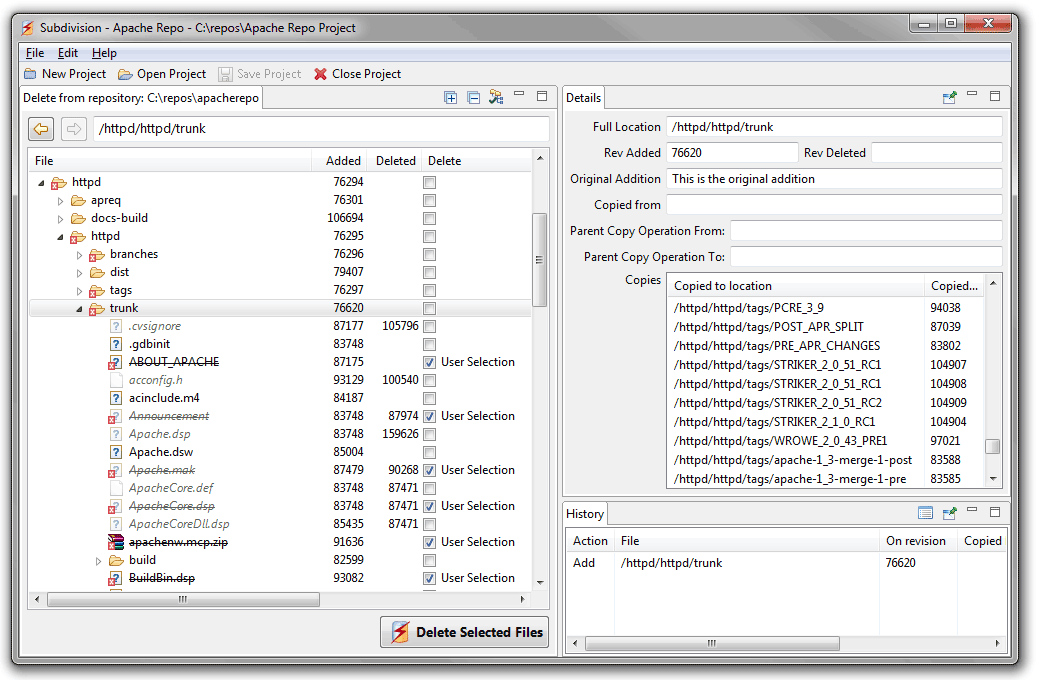This screenshot has height=680, width=1039.
Task: Click the History panel list view icon
Action: [926, 513]
